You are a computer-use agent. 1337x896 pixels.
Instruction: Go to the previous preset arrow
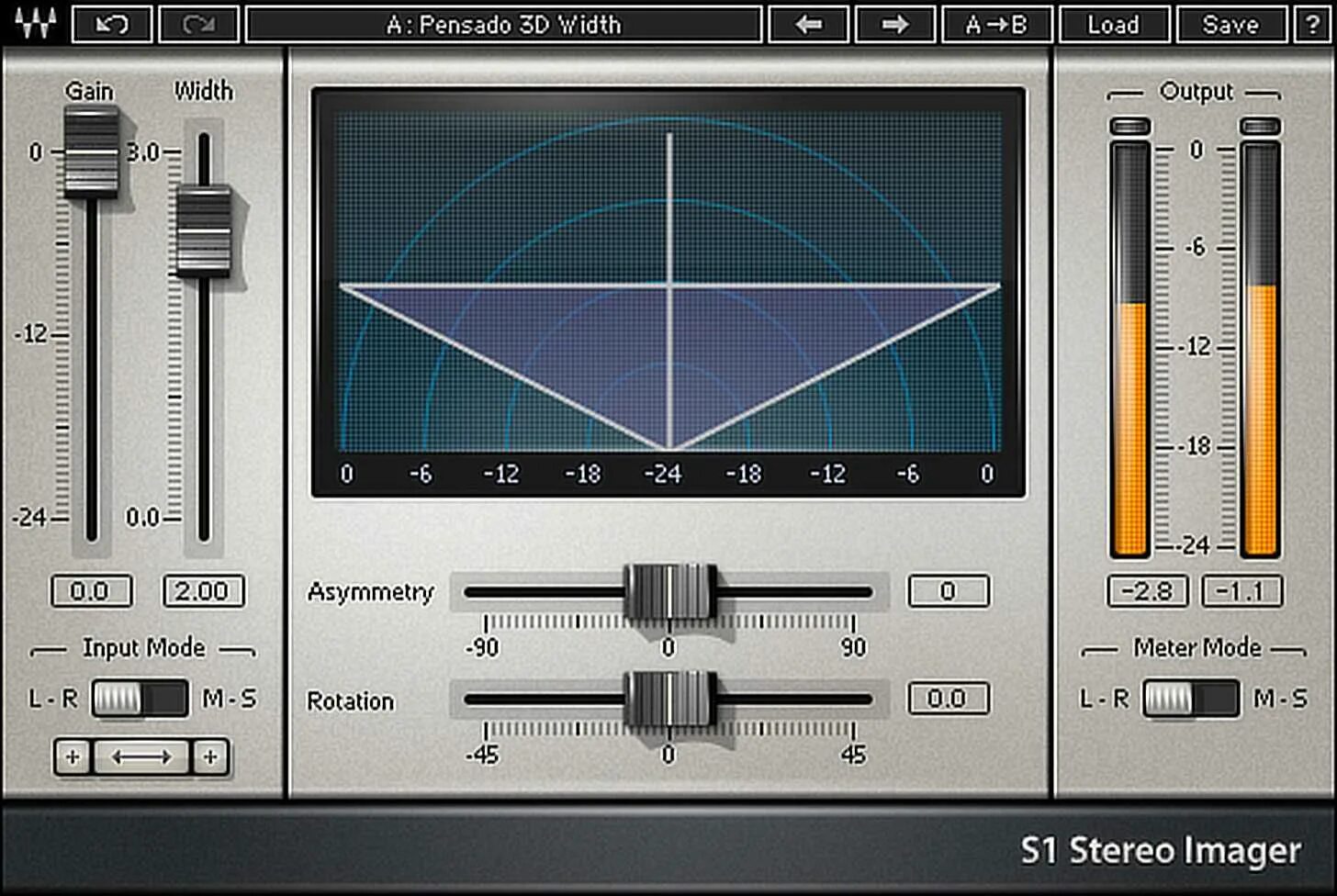click(808, 24)
